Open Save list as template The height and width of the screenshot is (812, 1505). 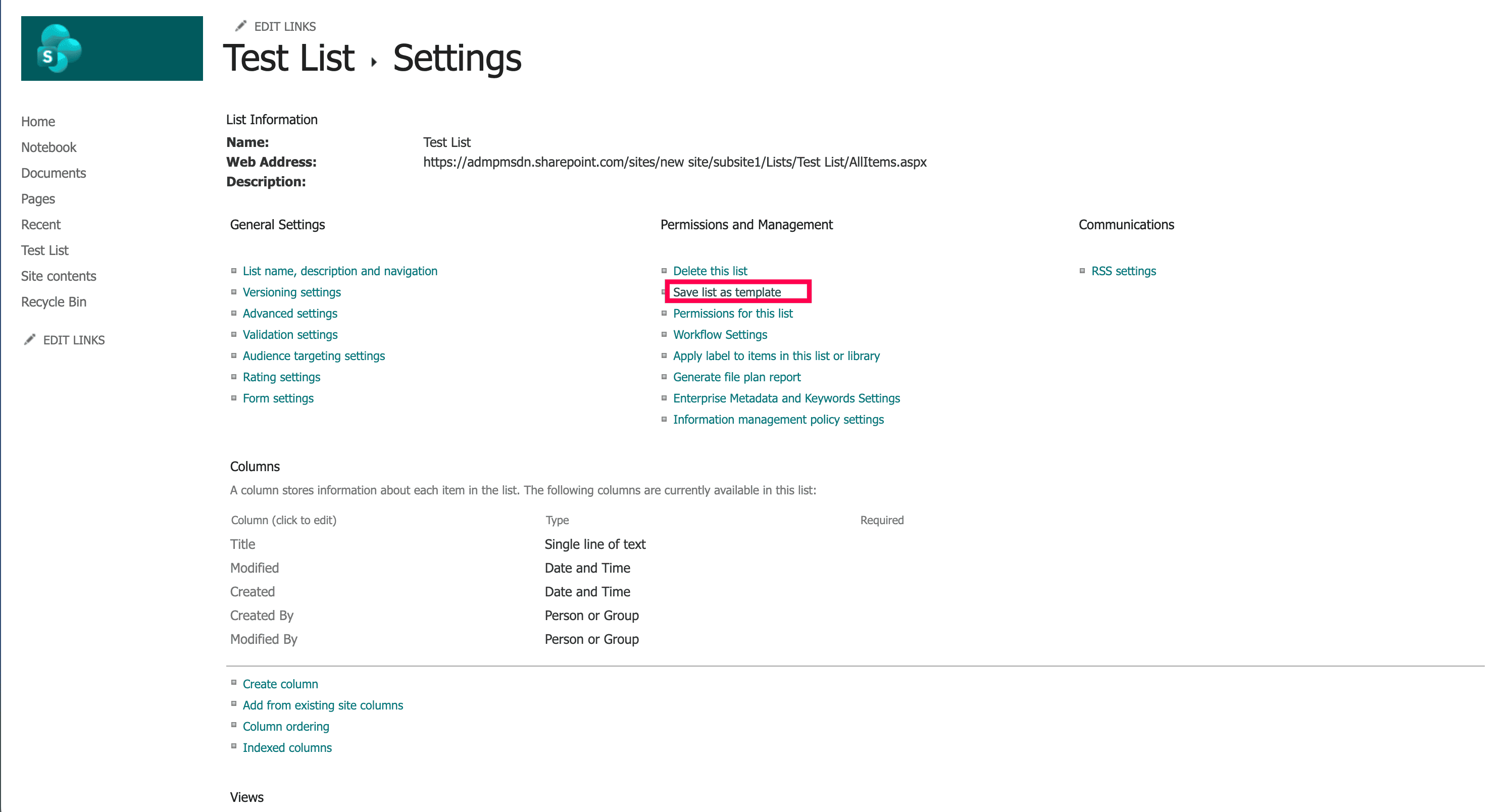727,291
